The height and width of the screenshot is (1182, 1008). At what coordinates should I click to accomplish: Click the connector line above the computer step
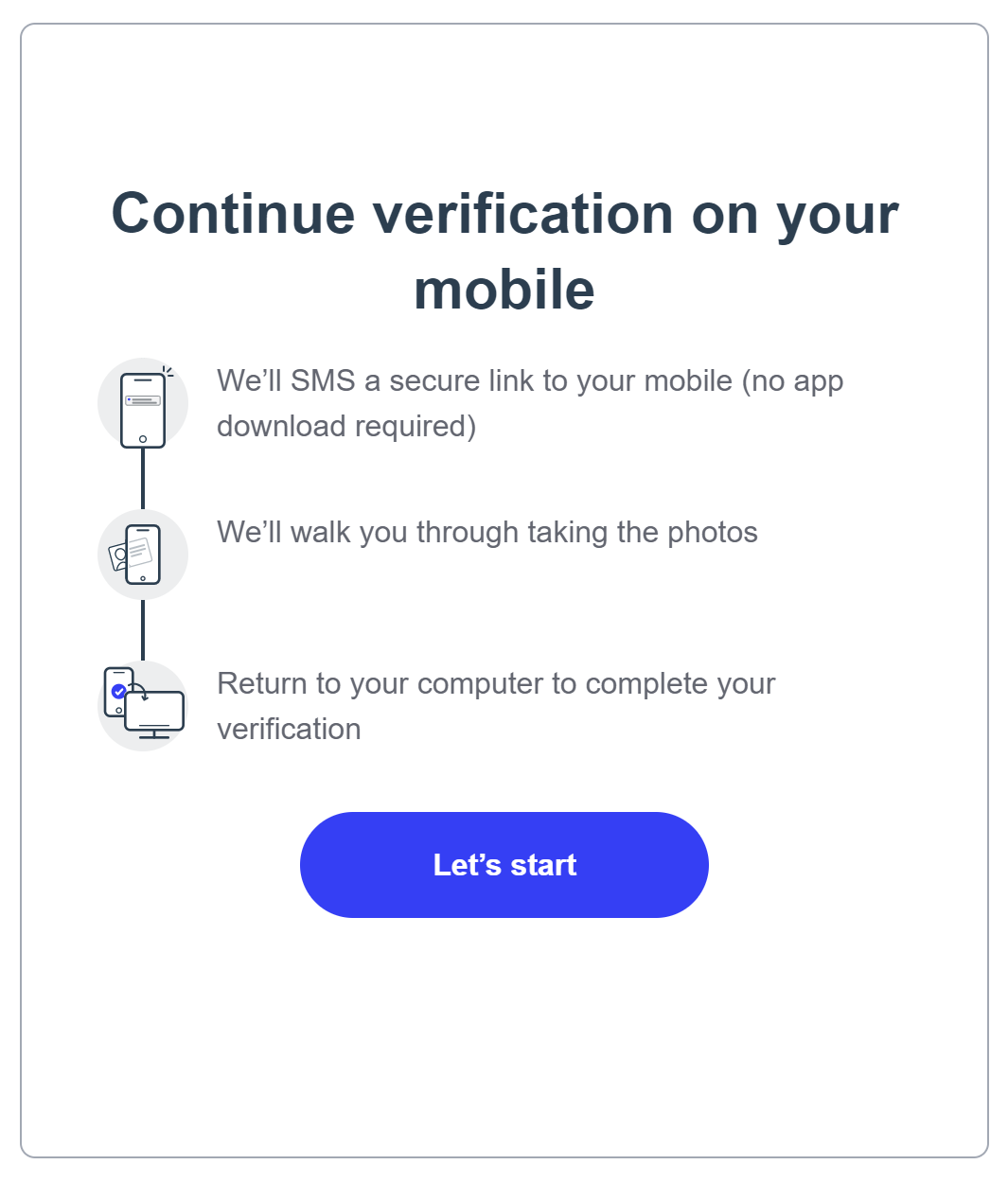[x=143, y=630]
